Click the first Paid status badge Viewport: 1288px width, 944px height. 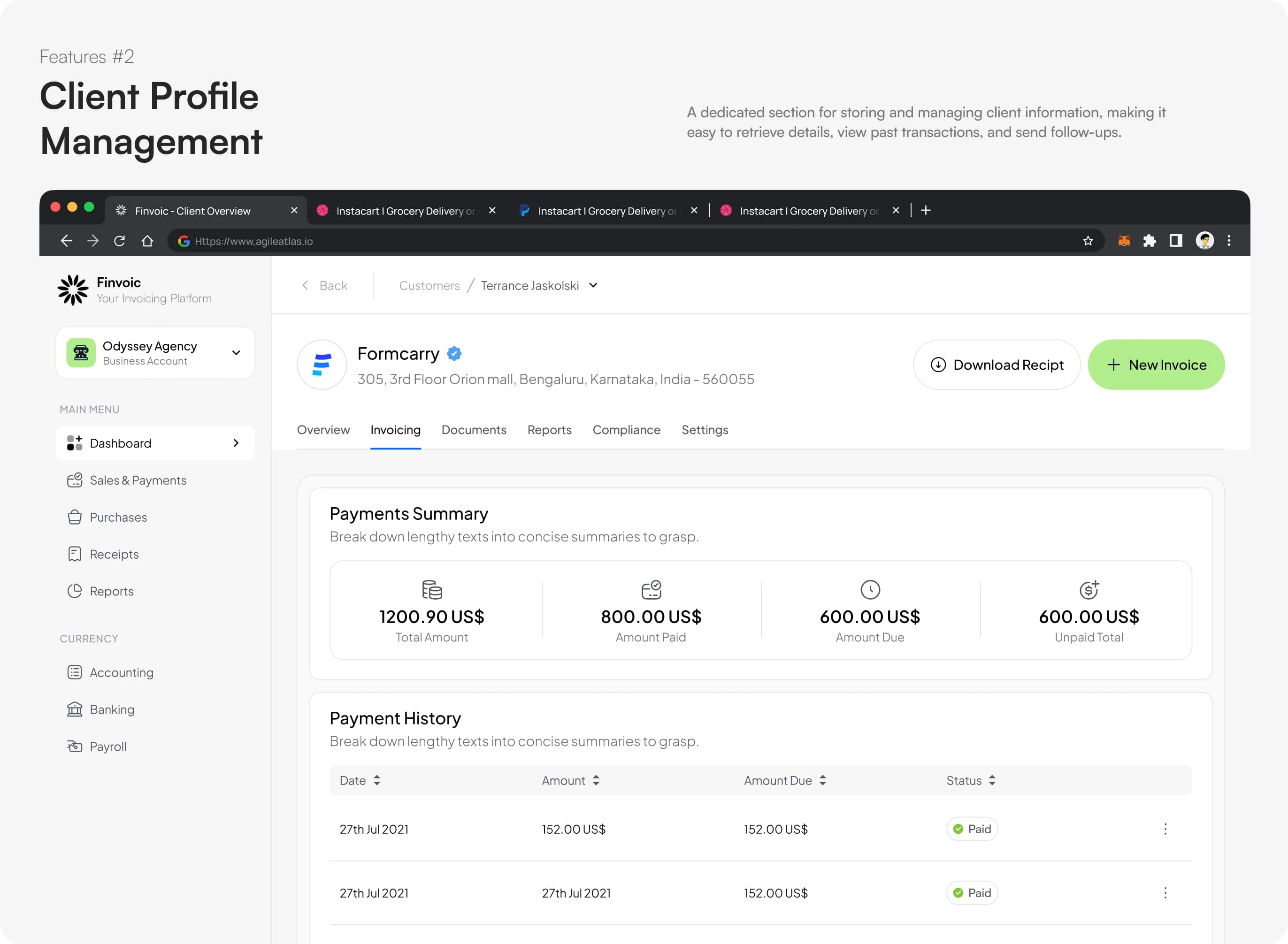(972, 829)
